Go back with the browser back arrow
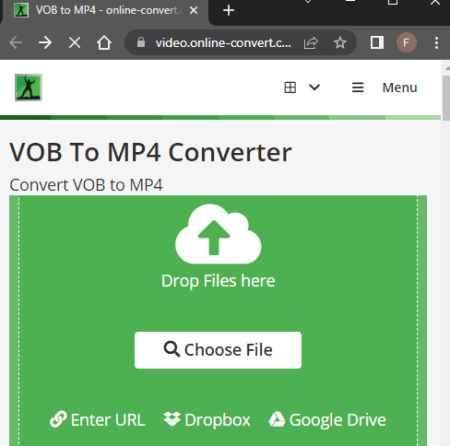Image resolution: width=450 pixels, height=446 pixels. coord(16,43)
